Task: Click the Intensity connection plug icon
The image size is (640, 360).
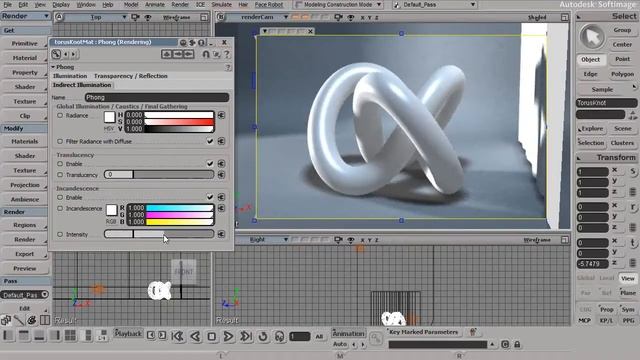Action: 221,234
